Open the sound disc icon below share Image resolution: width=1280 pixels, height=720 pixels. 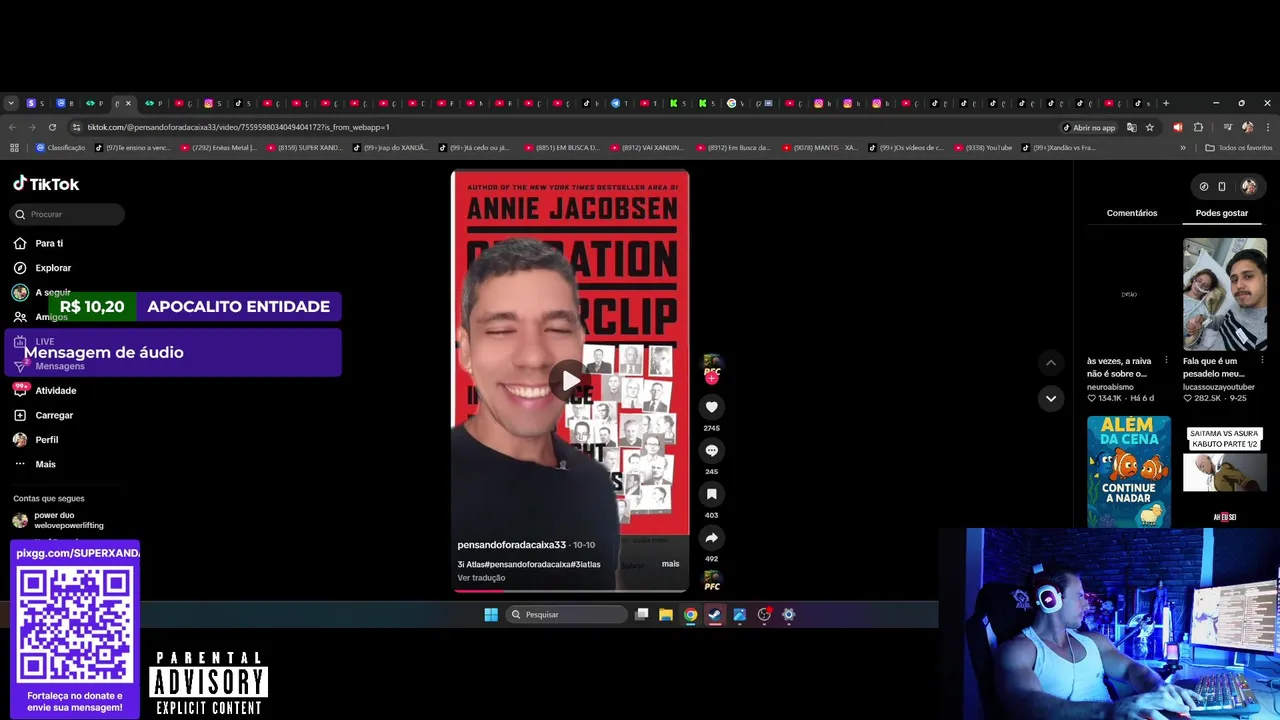point(711,579)
